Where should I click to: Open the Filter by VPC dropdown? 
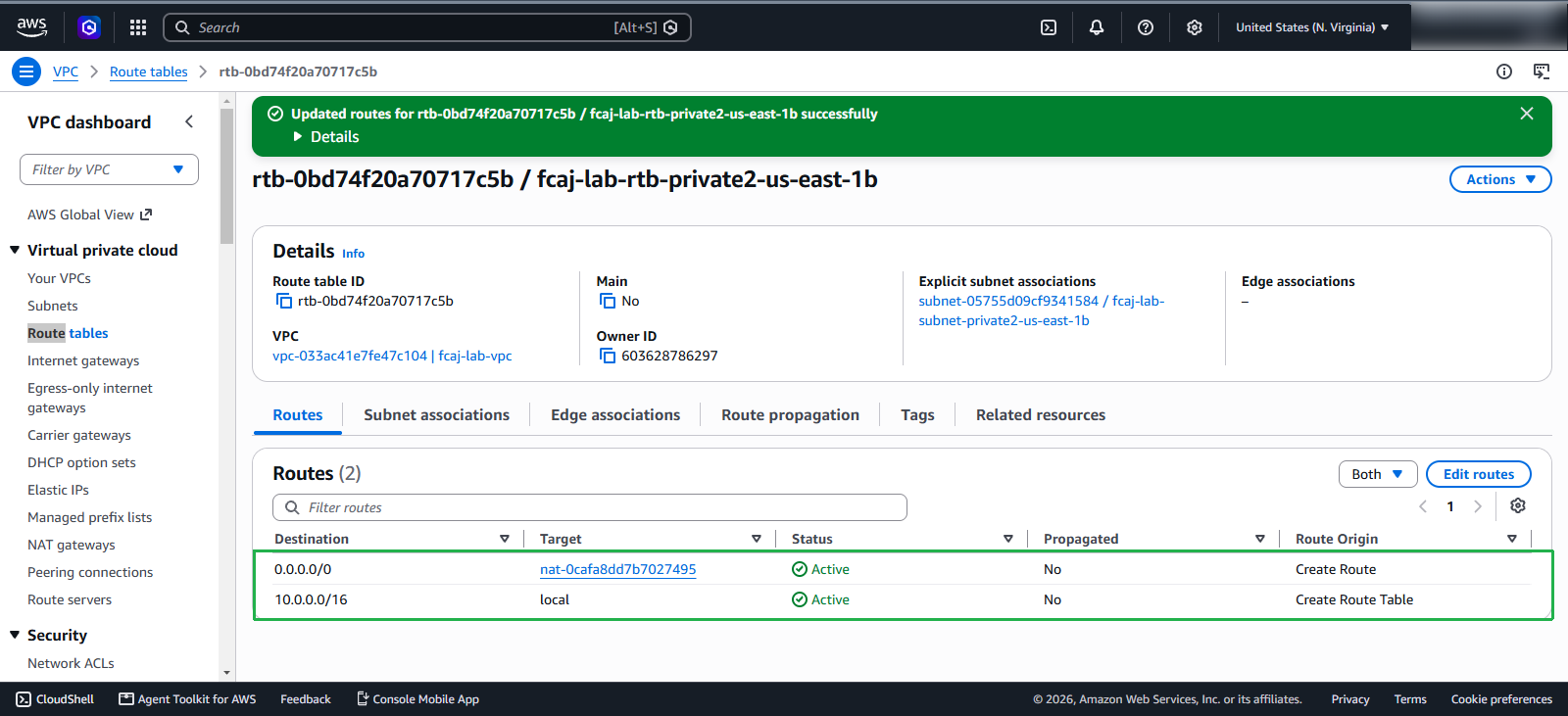click(x=109, y=169)
